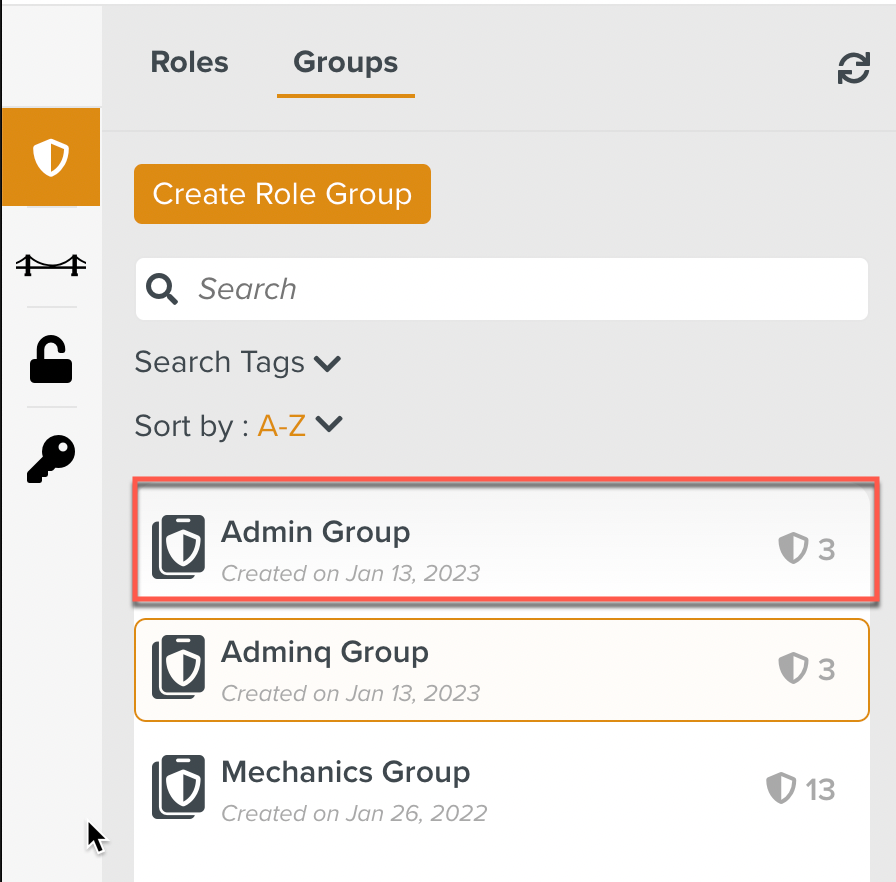
Task: Open the bridge icon in the sidebar
Action: coord(51,264)
